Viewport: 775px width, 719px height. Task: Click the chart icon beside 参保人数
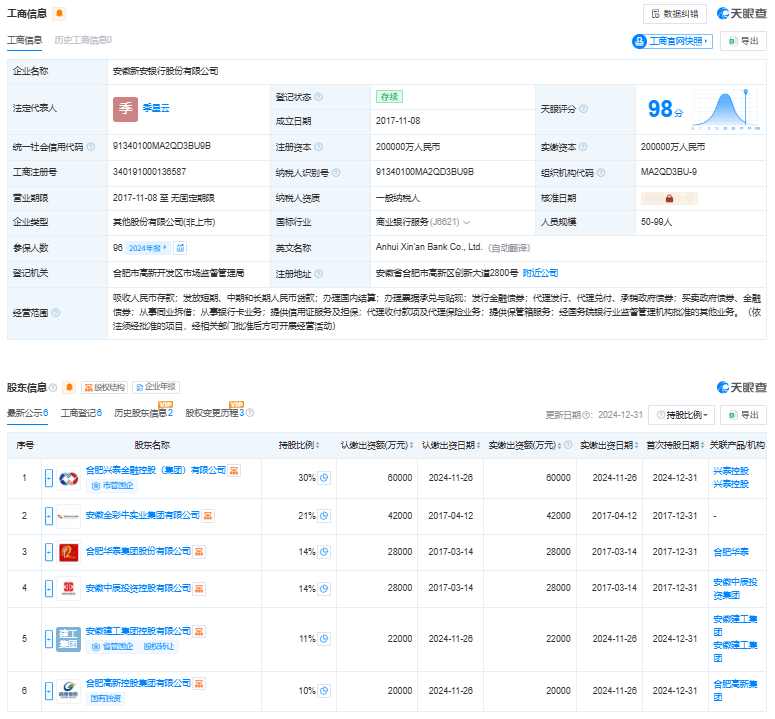click(x=181, y=247)
